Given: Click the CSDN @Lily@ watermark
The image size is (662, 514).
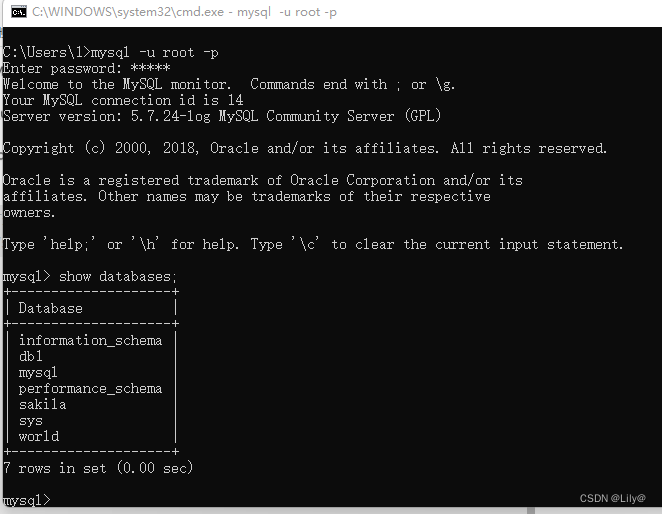Looking at the screenshot, I should pyautogui.click(x=612, y=497).
